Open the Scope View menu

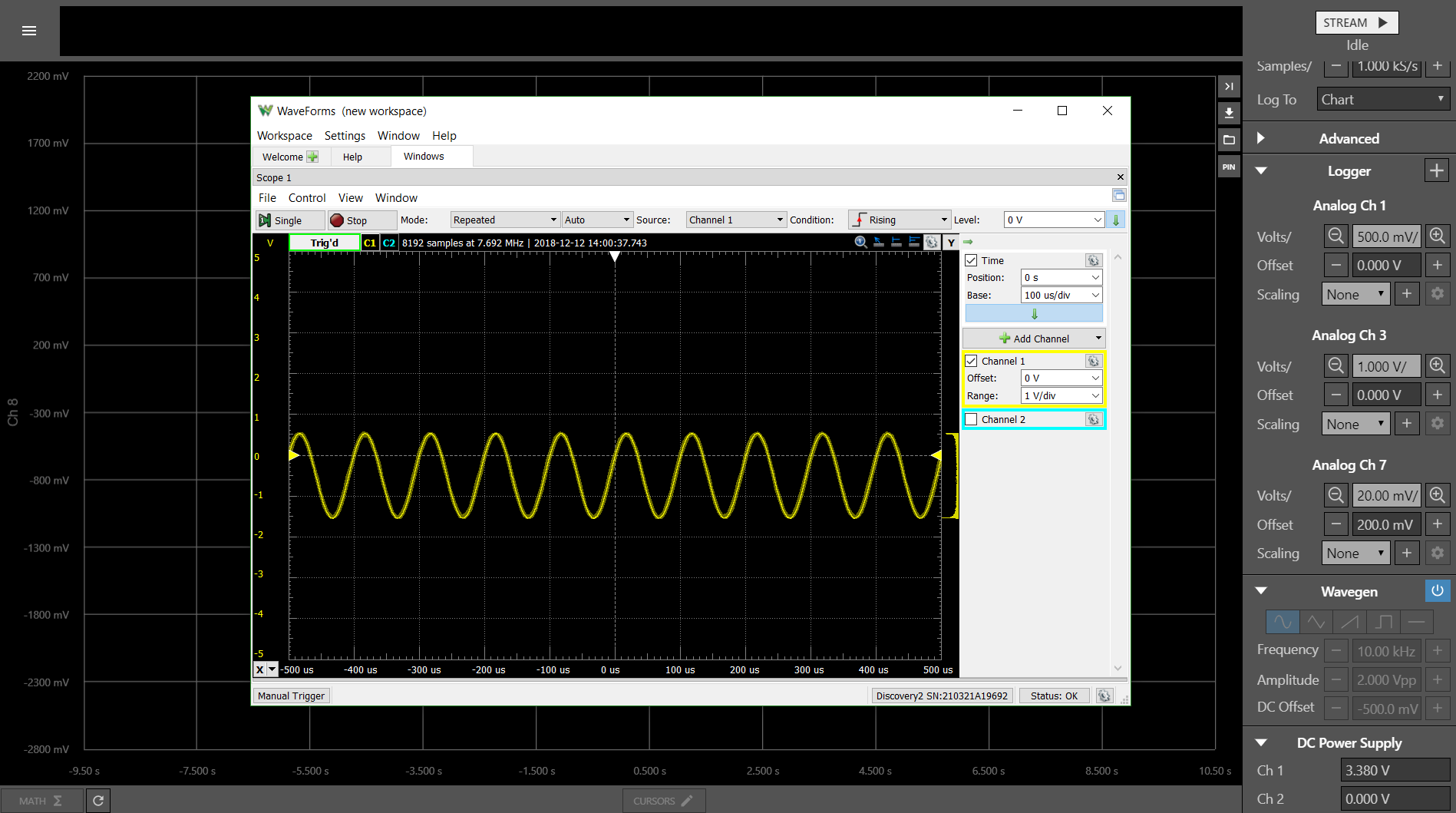click(x=351, y=198)
